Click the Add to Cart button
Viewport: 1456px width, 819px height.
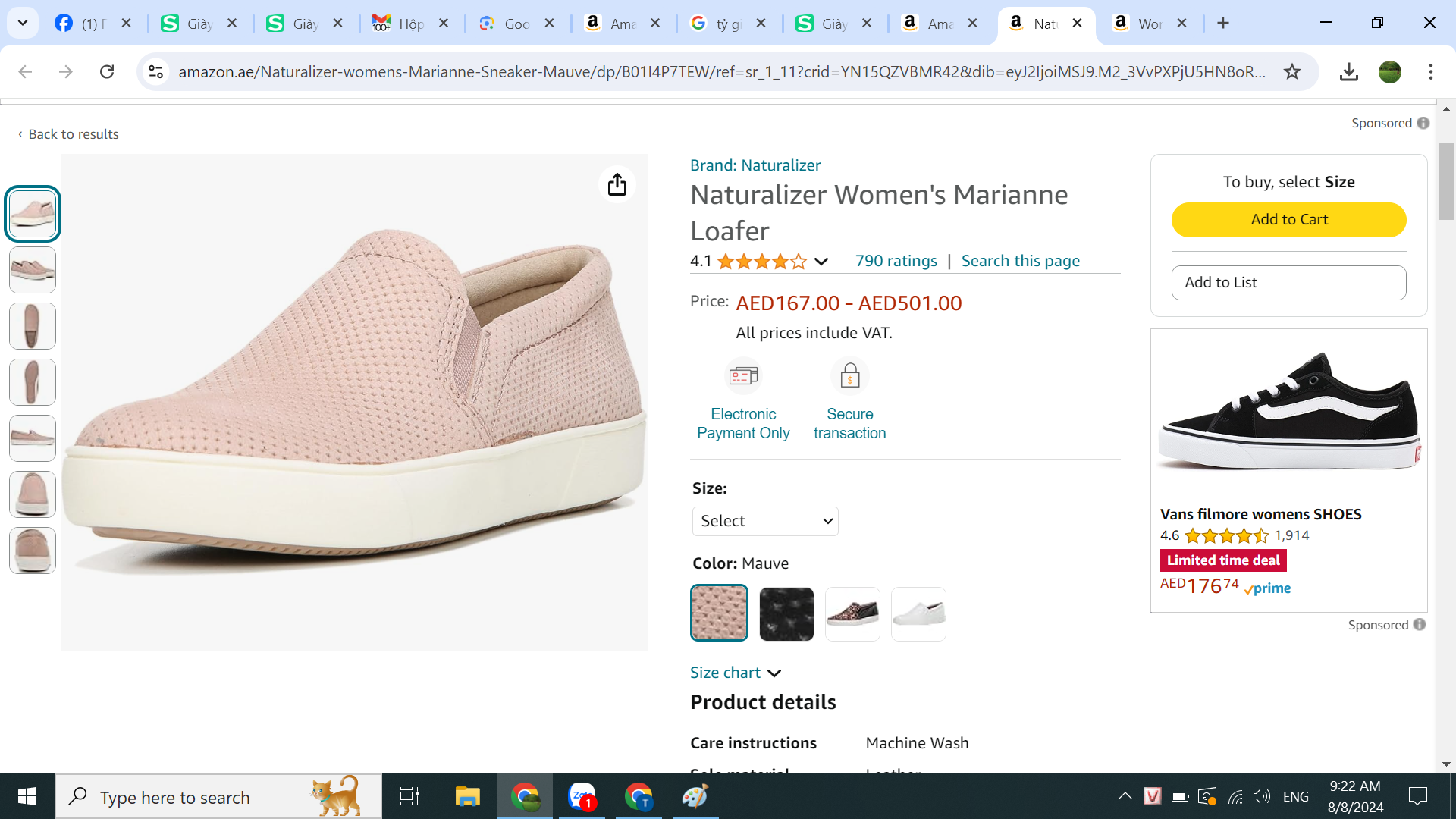click(1288, 219)
